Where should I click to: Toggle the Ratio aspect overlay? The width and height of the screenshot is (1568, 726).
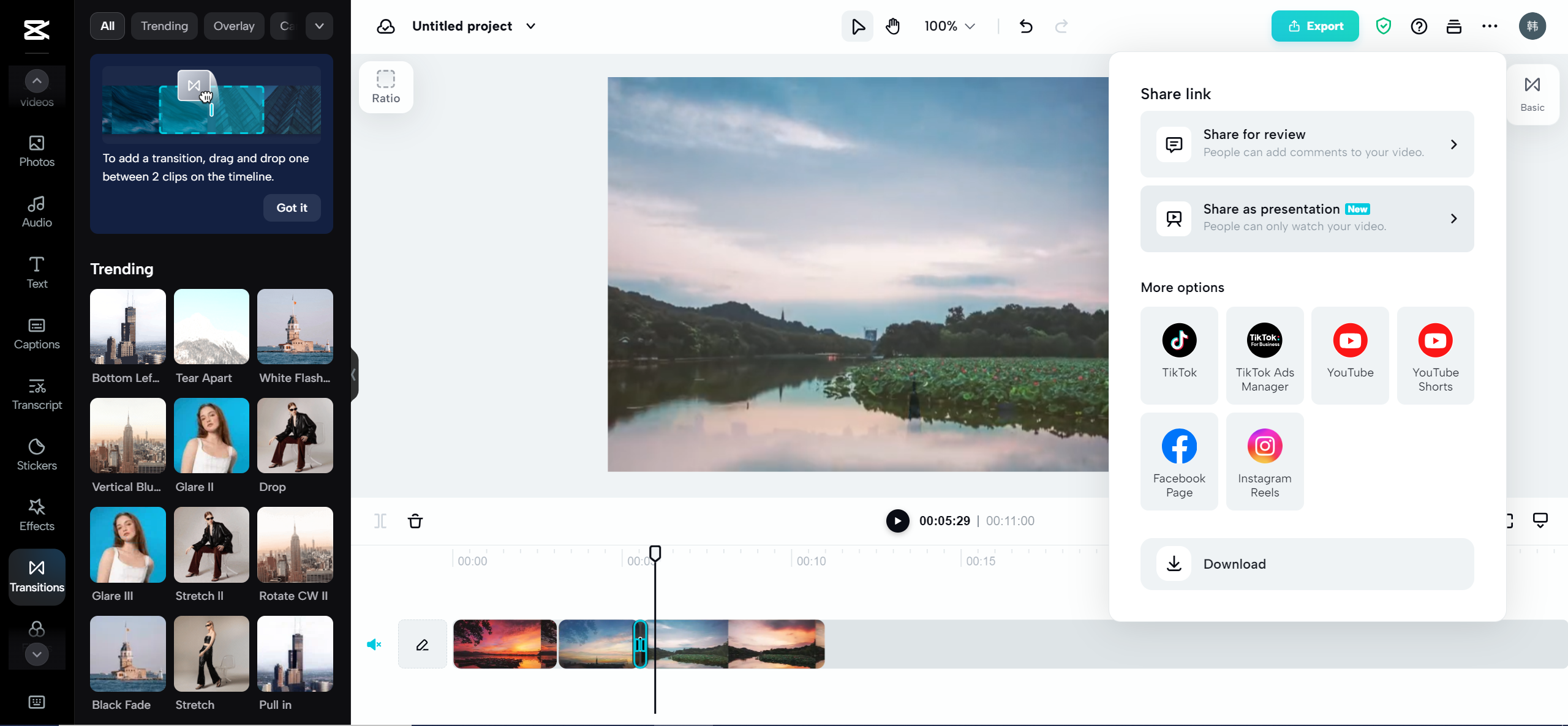[386, 87]
